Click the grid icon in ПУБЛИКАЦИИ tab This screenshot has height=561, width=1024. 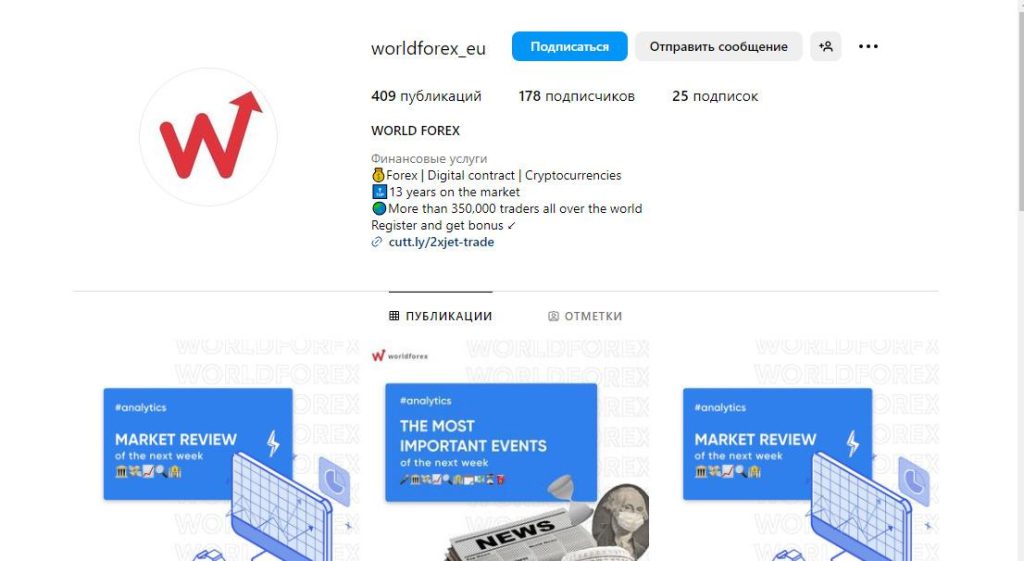coord(394,316)
